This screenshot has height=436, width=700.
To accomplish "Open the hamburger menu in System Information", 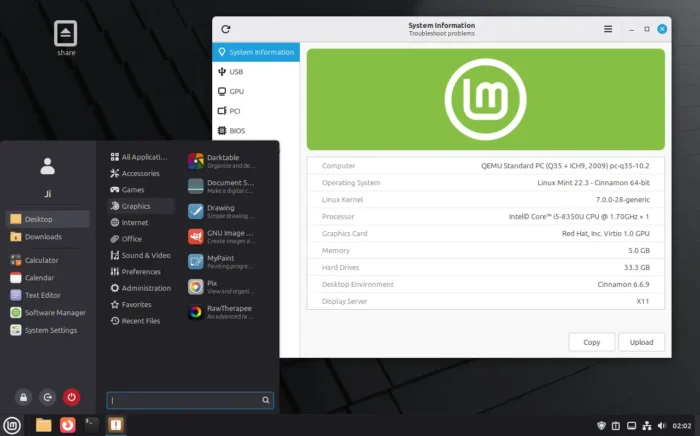I will pos(608,29).
